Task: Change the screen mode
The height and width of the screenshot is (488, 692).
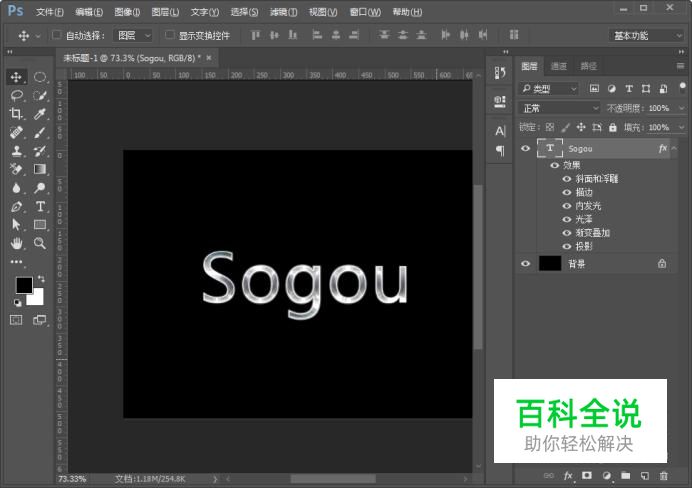Action: (40, 320)
